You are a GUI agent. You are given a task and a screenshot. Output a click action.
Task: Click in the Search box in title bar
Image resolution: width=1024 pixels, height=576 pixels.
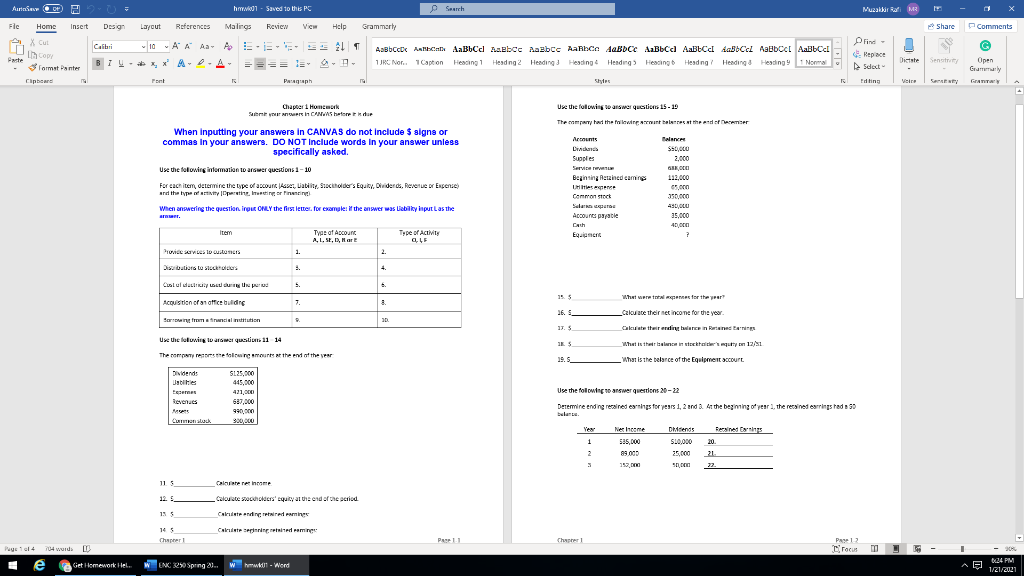coord(517,8)
